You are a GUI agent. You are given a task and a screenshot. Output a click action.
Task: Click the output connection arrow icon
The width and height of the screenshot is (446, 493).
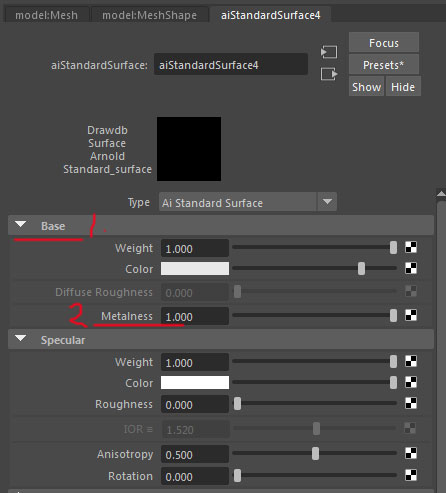tap(329, 74)
